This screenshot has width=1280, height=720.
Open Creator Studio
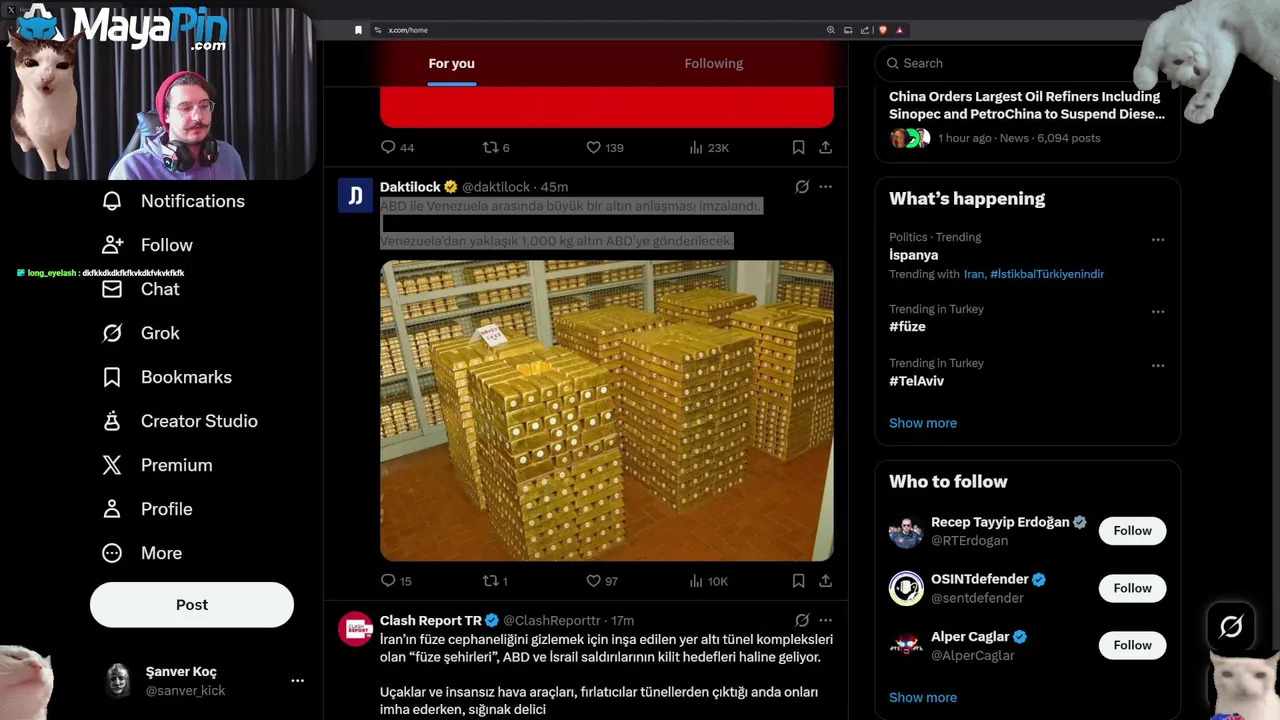tap(180, 421)
